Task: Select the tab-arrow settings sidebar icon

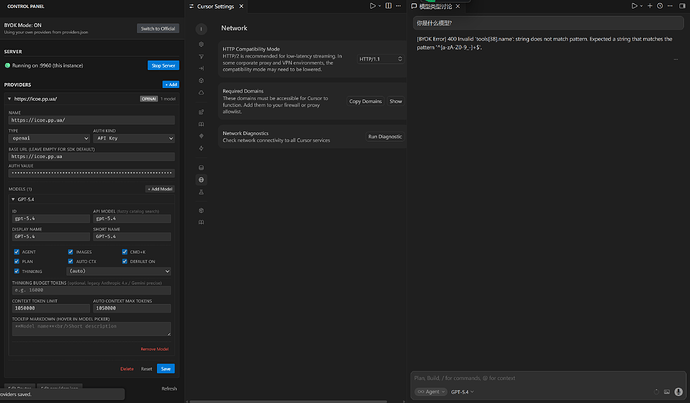Action: click(x=201, y=69)
